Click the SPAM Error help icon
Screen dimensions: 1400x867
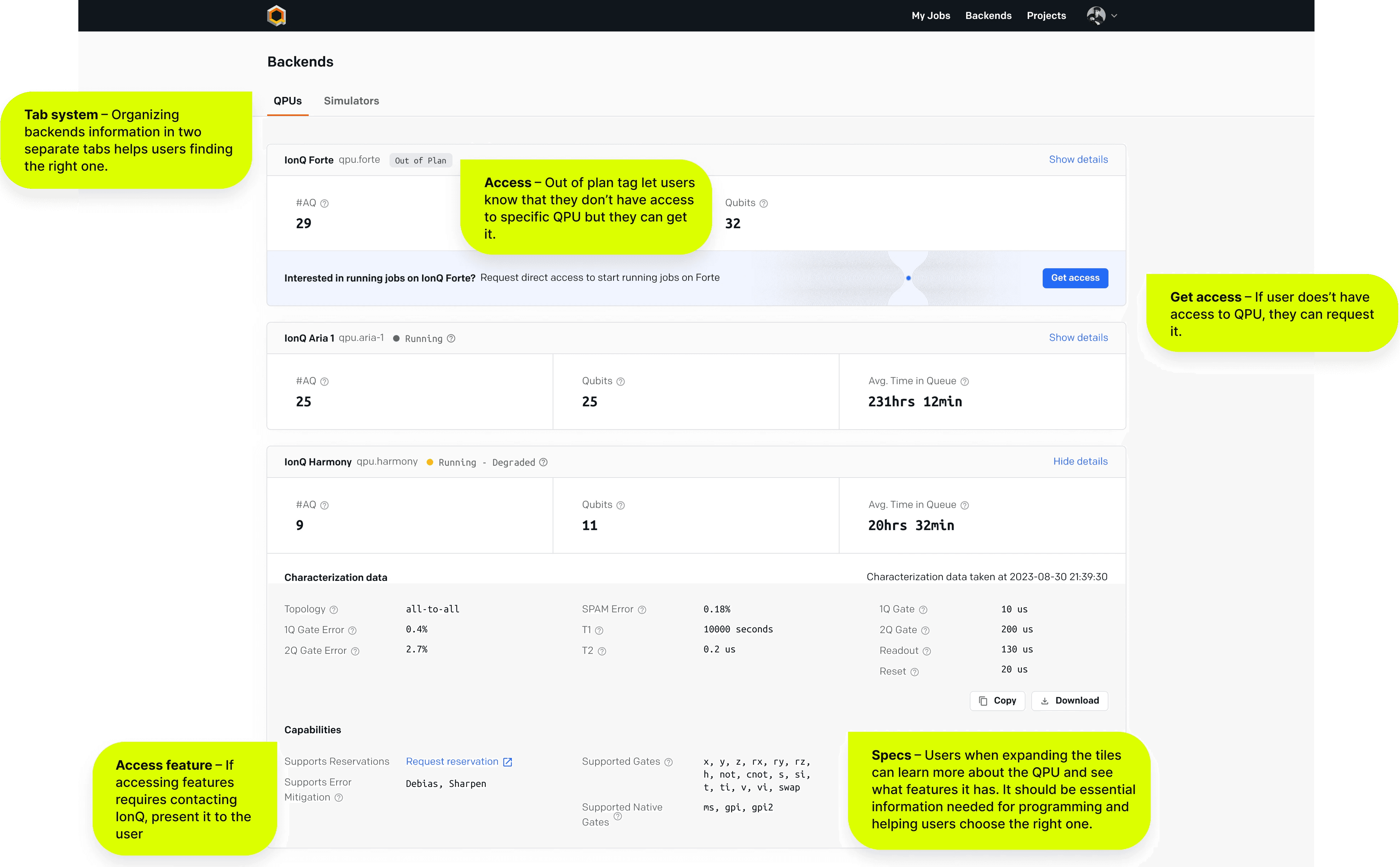point(642,609)
